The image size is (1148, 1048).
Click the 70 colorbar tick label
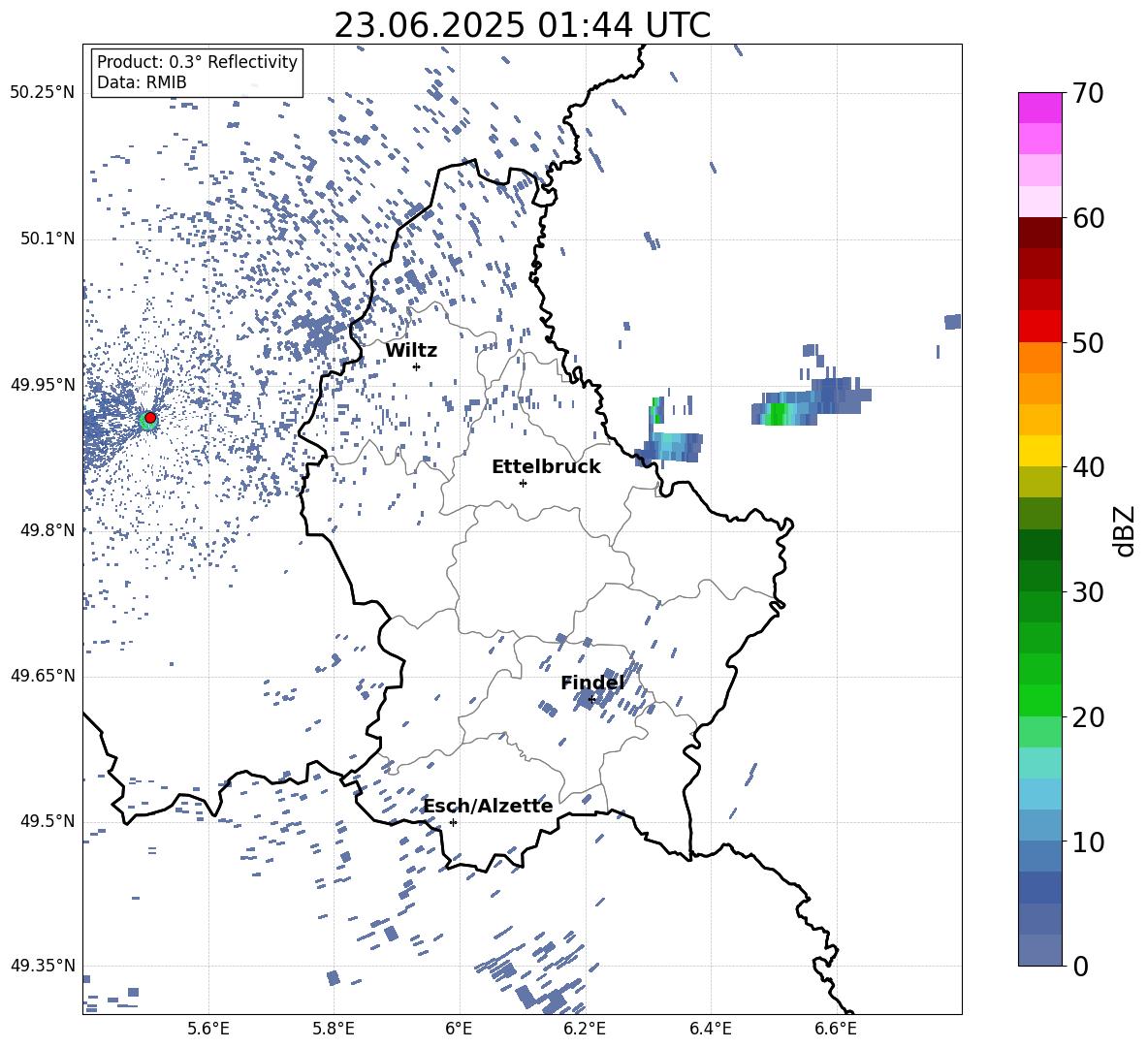(1088, 93)
